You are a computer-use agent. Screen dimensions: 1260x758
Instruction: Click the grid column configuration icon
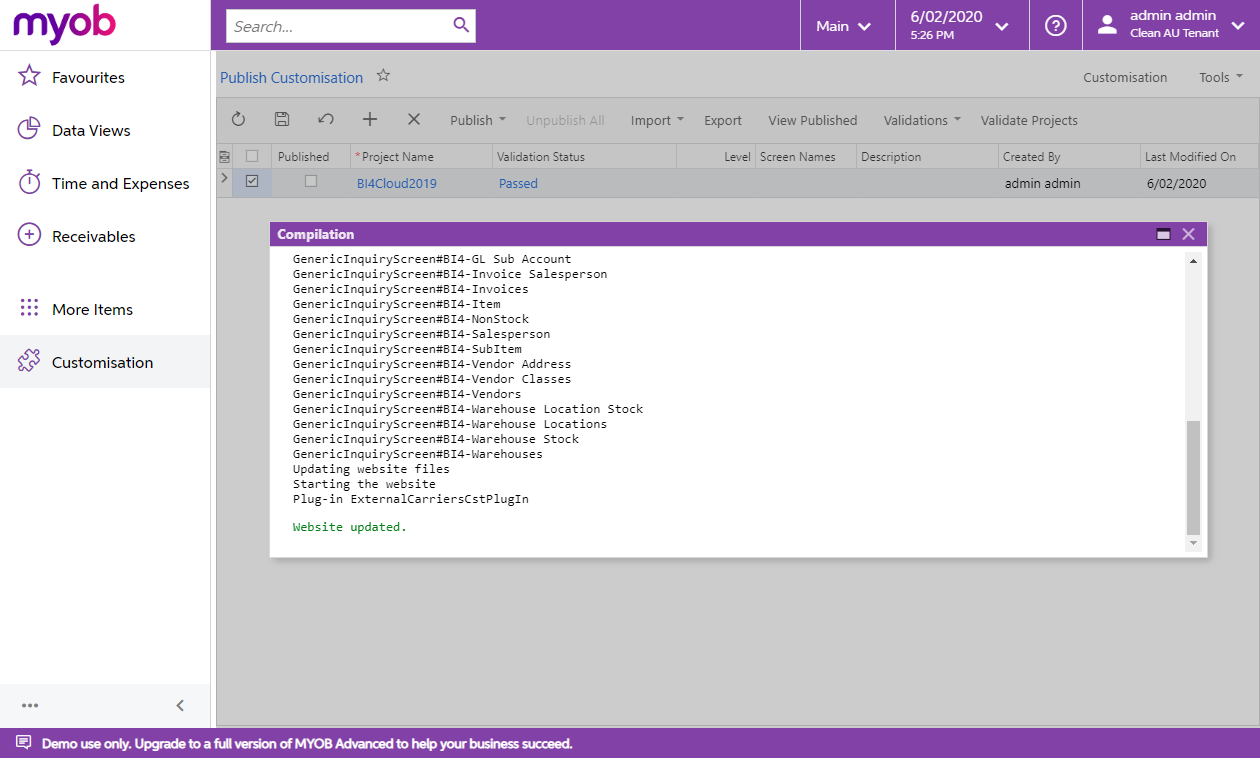[224, 157]
